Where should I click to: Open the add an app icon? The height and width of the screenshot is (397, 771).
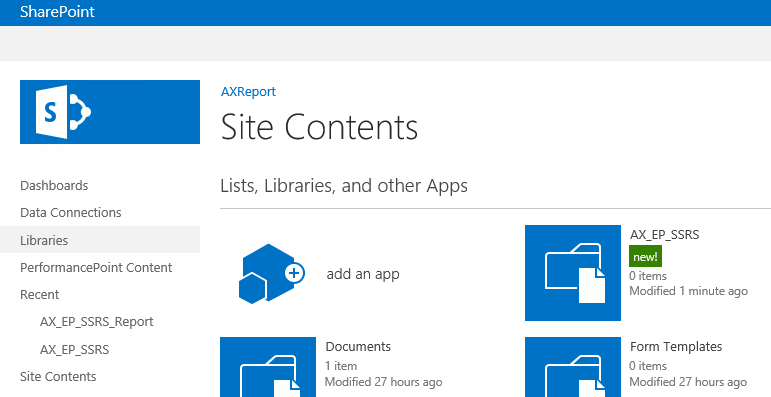click(271, 274)
